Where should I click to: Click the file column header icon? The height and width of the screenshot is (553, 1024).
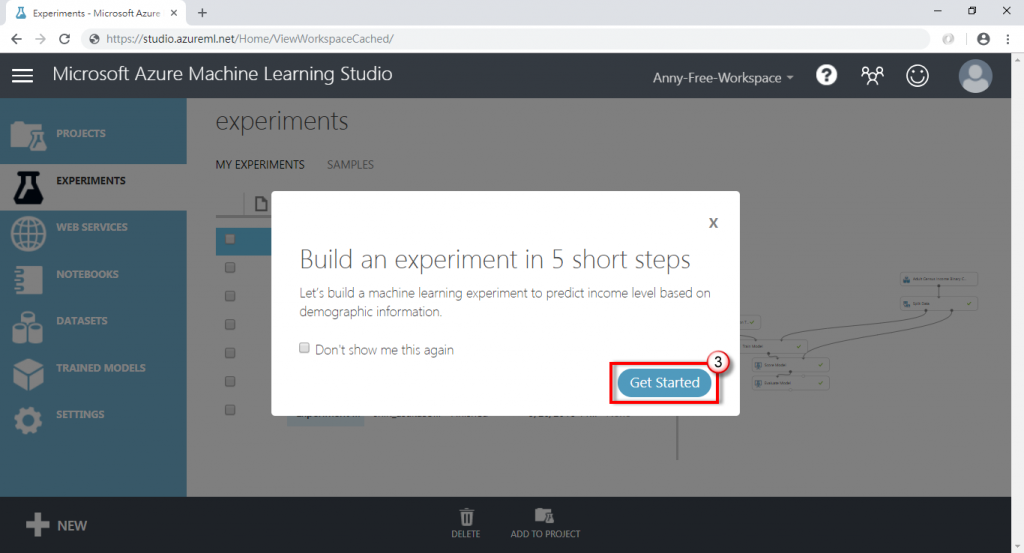[261, 204]
